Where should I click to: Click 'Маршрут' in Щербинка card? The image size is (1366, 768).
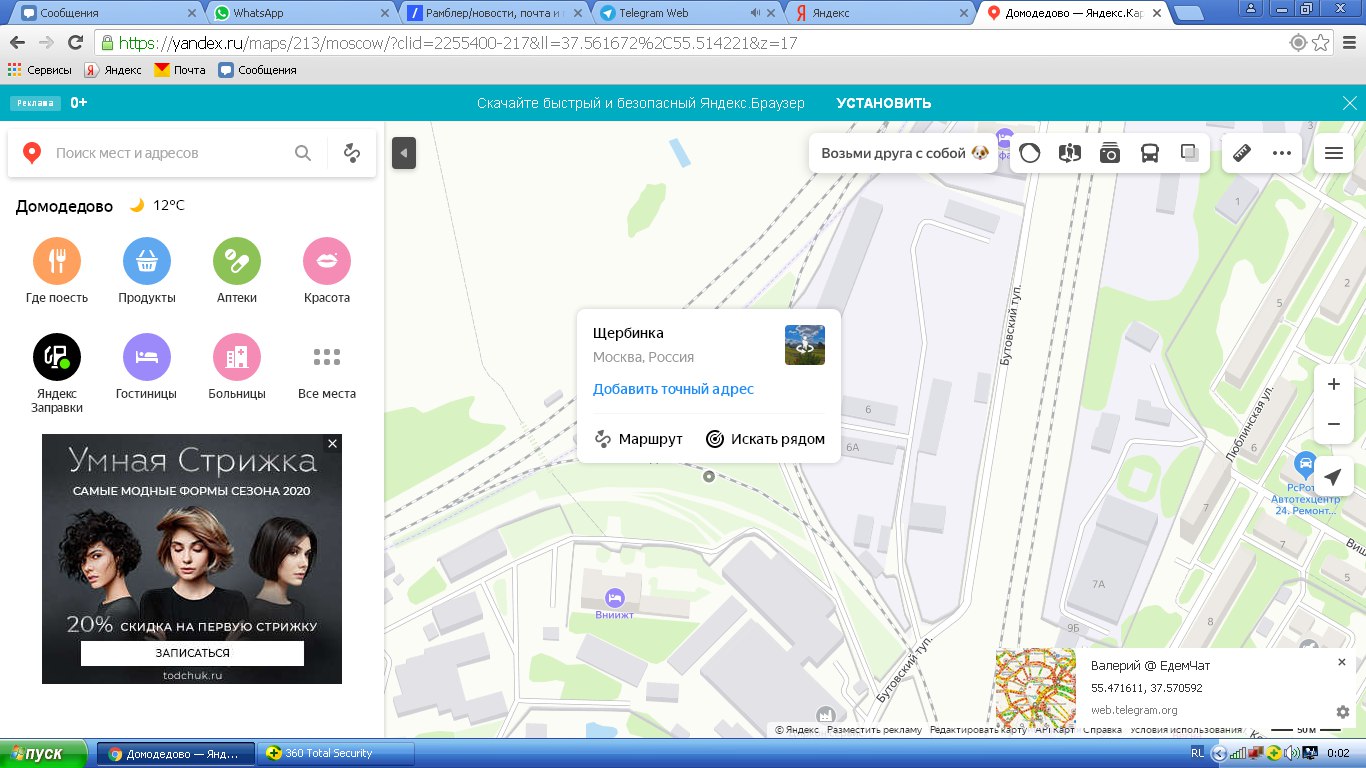point(639,439)
